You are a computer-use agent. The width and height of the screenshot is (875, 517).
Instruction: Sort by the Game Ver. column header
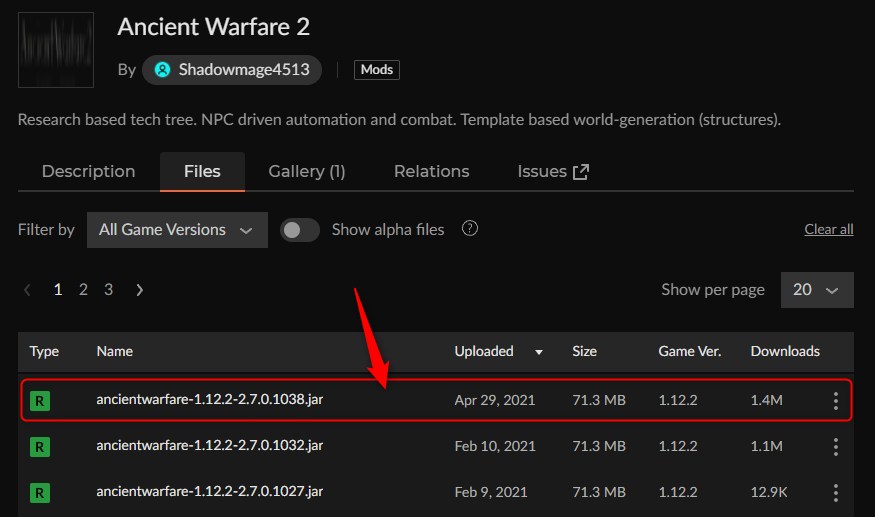tap(690, 351)
